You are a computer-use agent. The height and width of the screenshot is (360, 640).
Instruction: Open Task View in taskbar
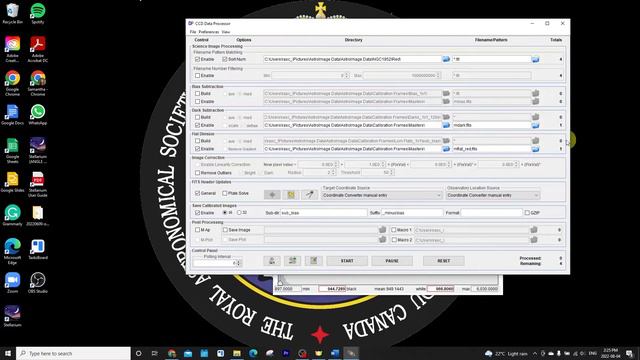pyautogui.click(x=154, y=353)
